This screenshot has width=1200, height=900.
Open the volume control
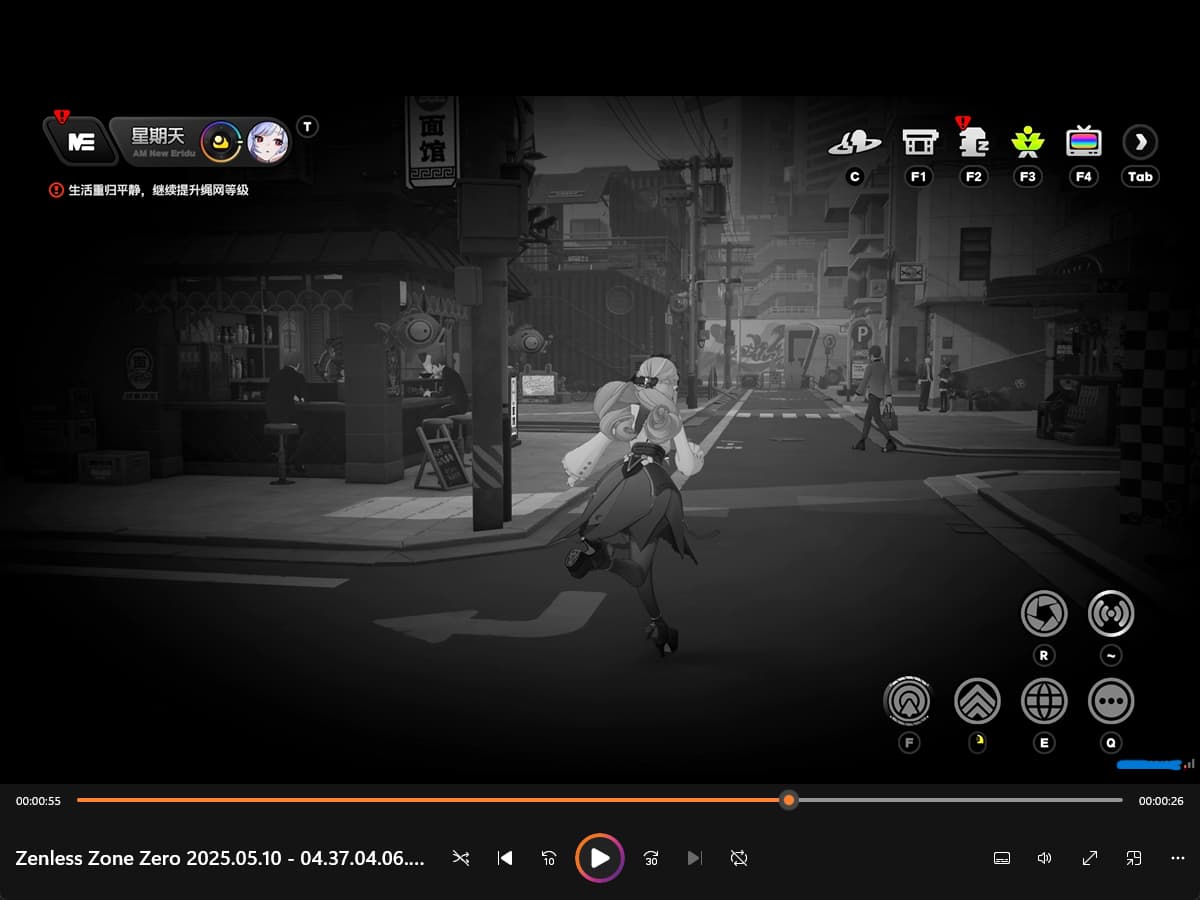pos(1045,858)
